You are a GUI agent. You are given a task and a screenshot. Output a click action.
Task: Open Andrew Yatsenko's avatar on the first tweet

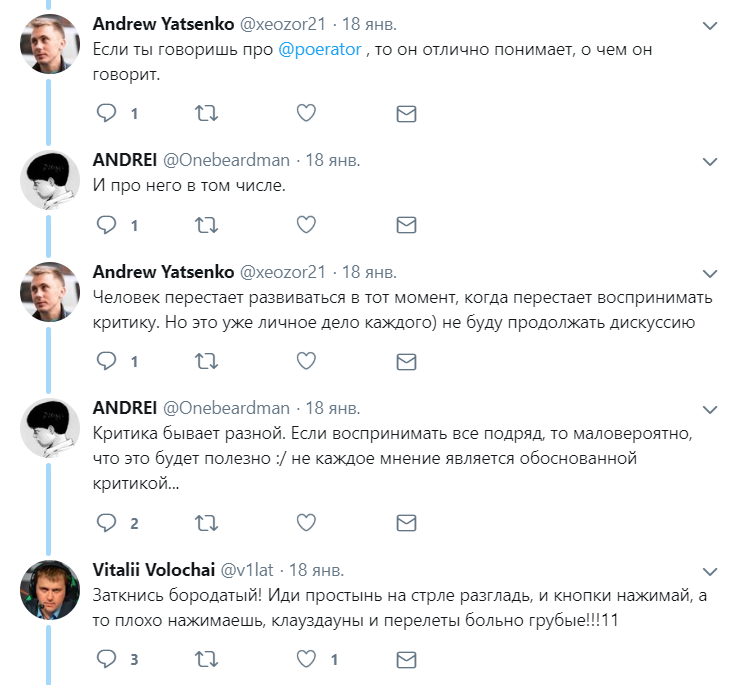[50, 44]
